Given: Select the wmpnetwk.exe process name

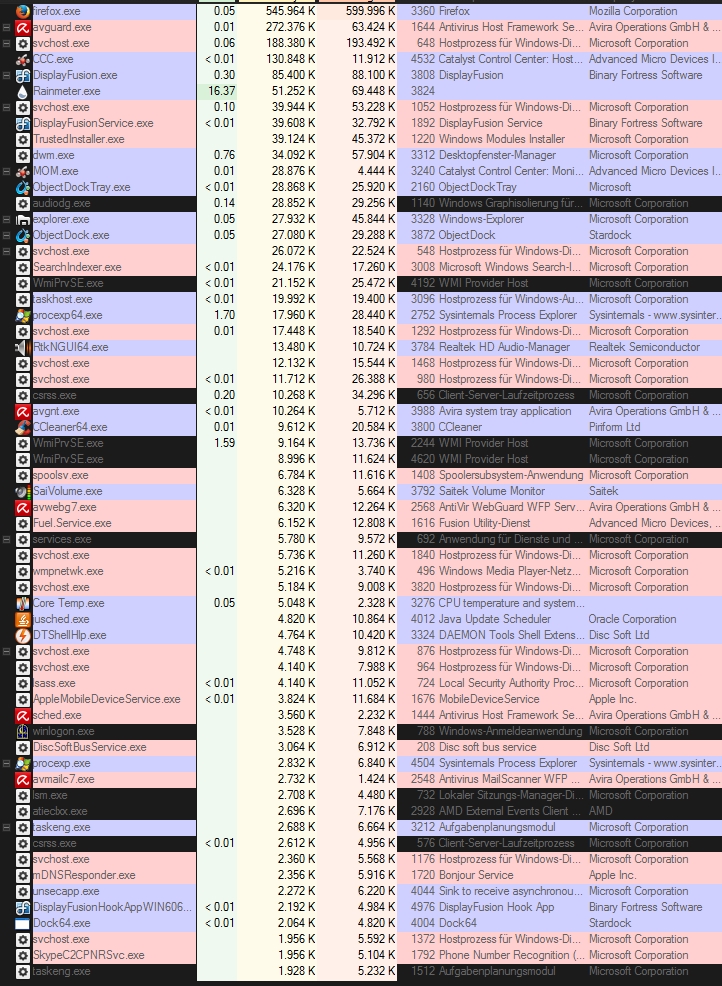Looking at the screenshot, I should click(68, 571).
